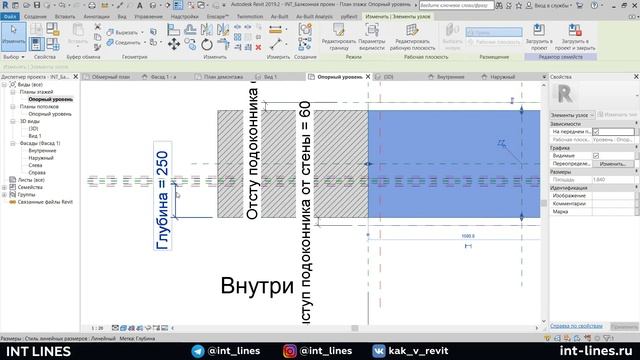Open the 'Файл' menu tab
The image size is (640, 360).
[x=10, y=17]
